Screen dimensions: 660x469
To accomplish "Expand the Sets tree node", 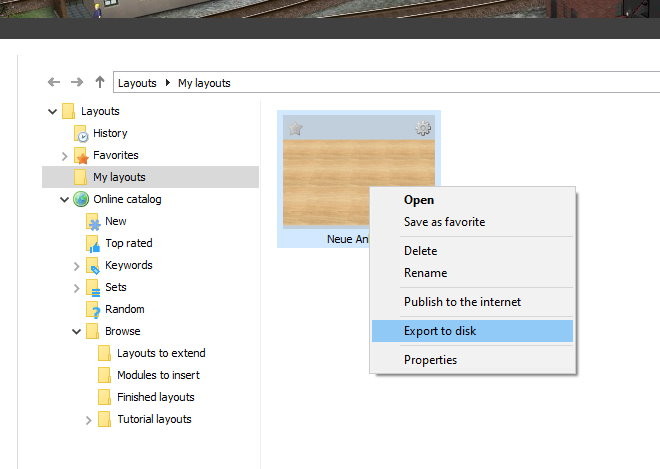I will tap(76, 288).
